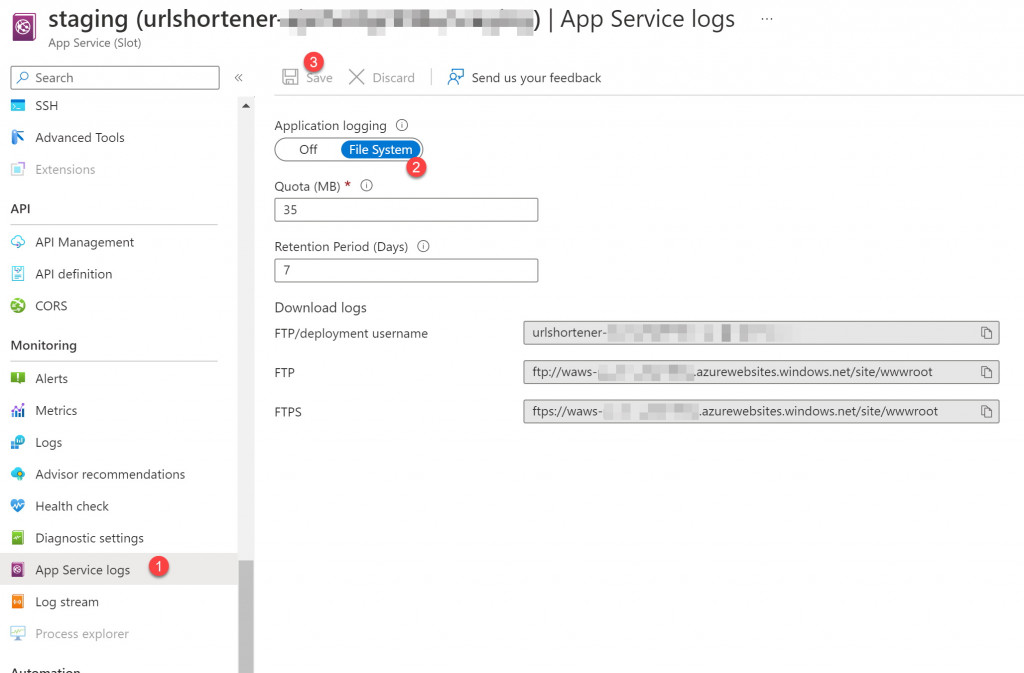The height and width of the screenshot is (673, 1024).
Task: Click the Diagnostic settings icon
Action: 18,538
